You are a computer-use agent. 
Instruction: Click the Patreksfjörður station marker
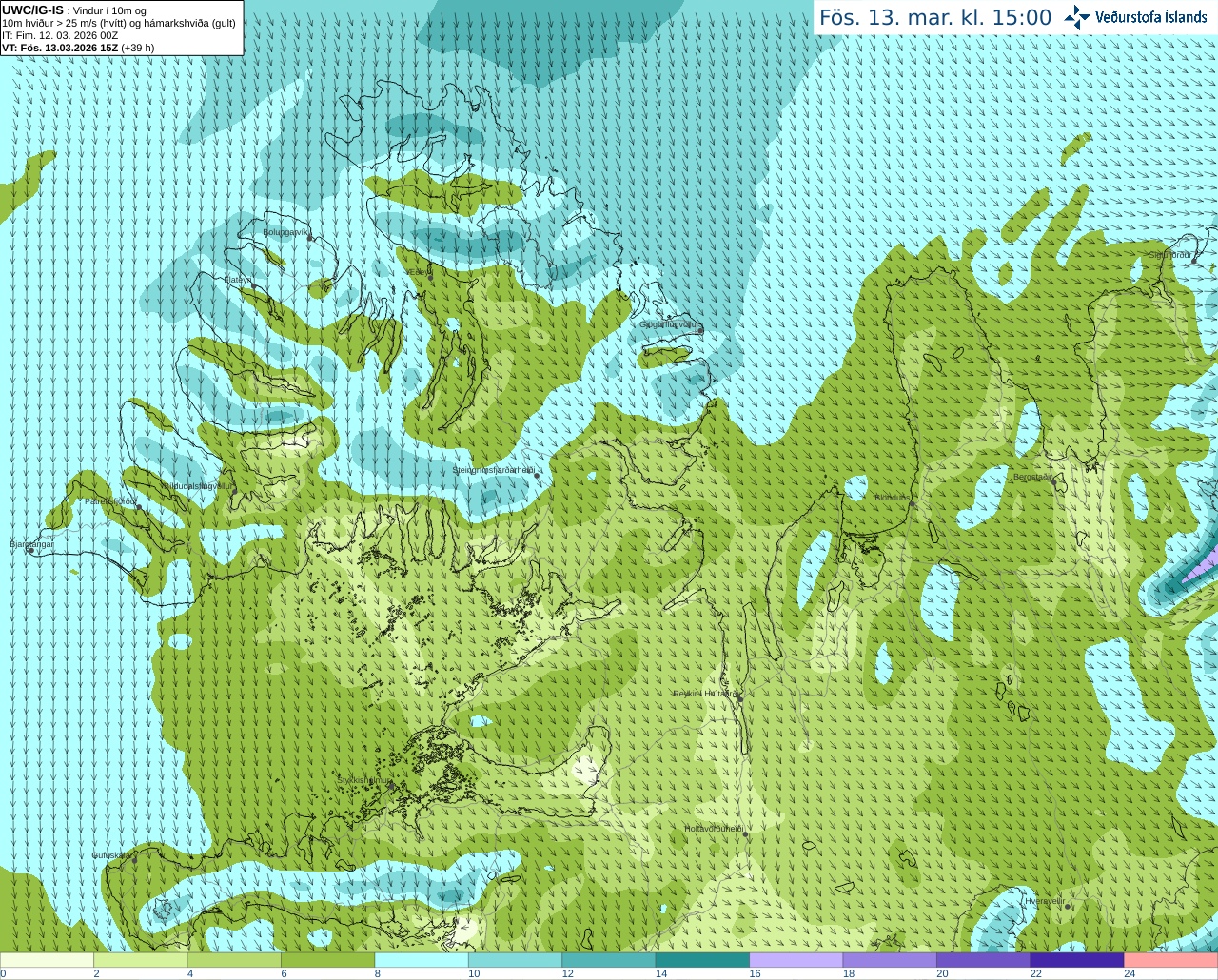138,507
